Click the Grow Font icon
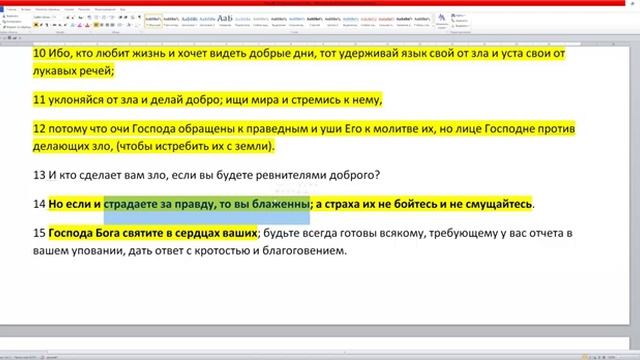The height and width of the screenshot is (360, 640). 68,17
